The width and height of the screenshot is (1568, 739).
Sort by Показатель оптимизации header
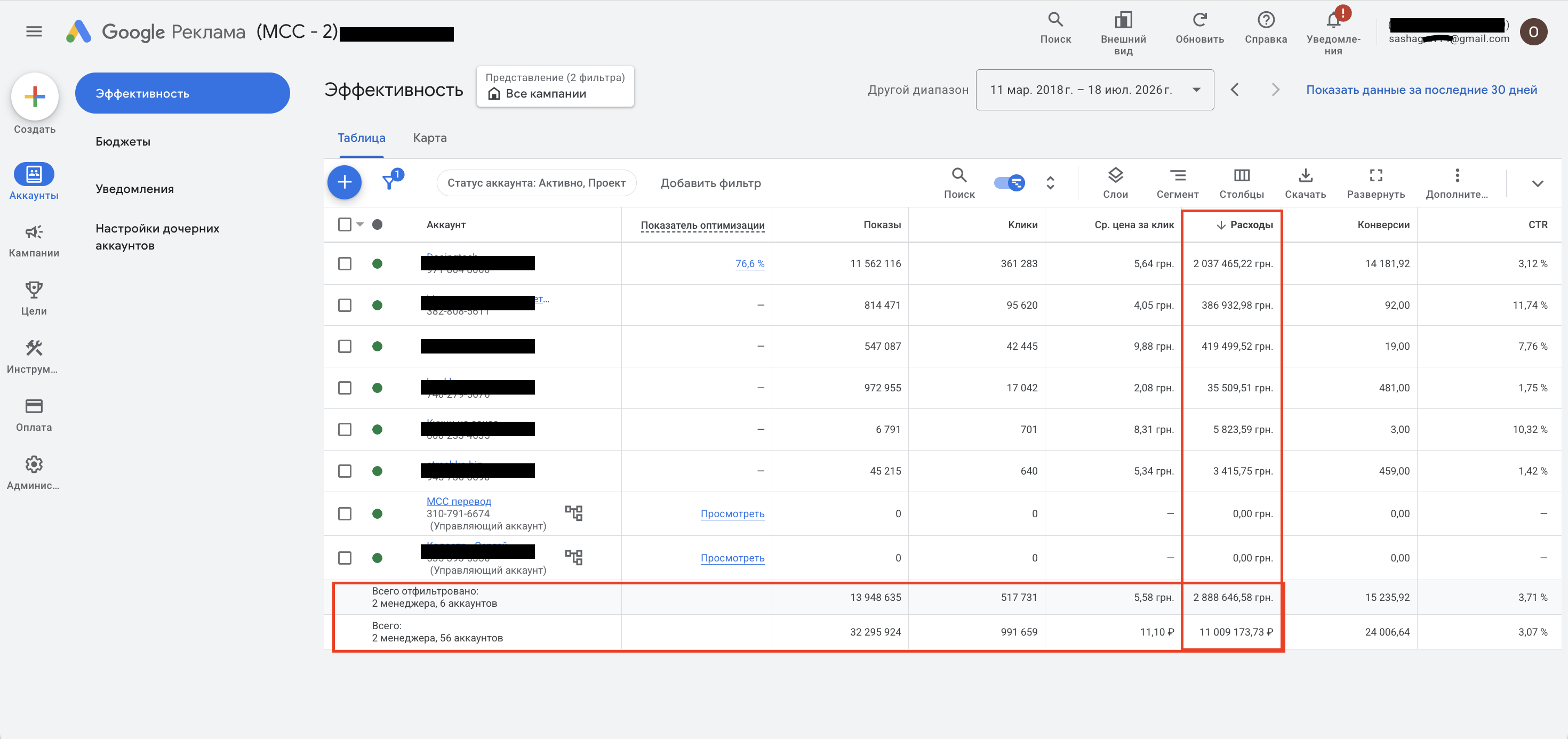[x=702, y=225]
